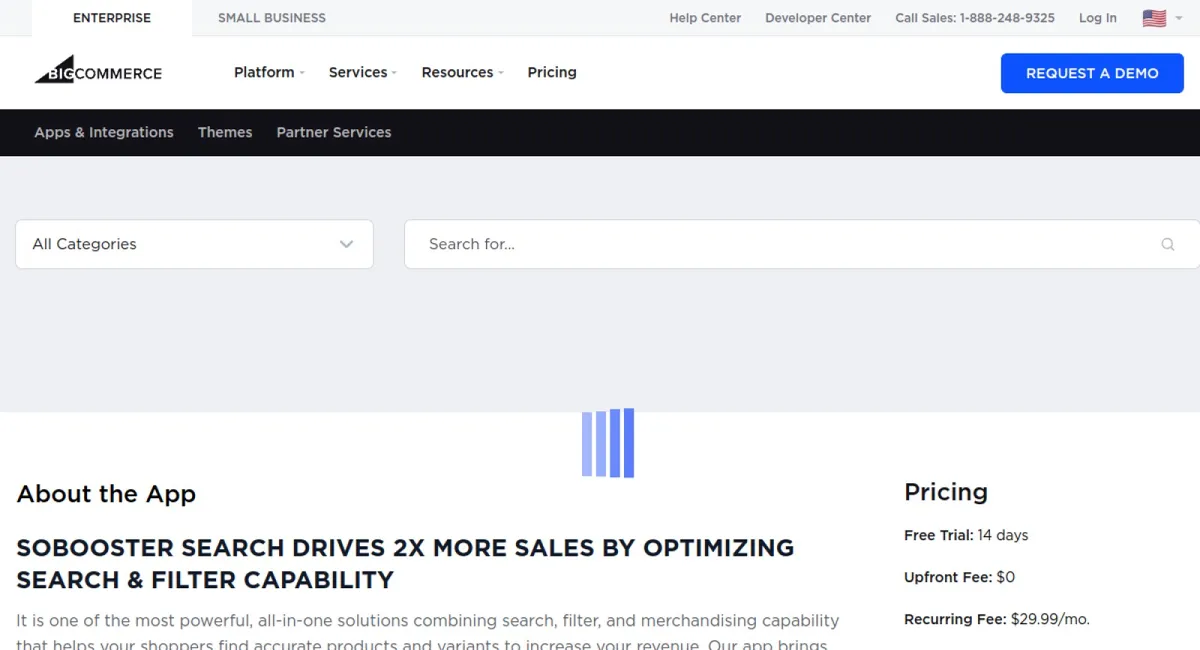Open the Services menu
Image resolution: width=1200 pixels, height=650 pixels.
coord(363,72)
